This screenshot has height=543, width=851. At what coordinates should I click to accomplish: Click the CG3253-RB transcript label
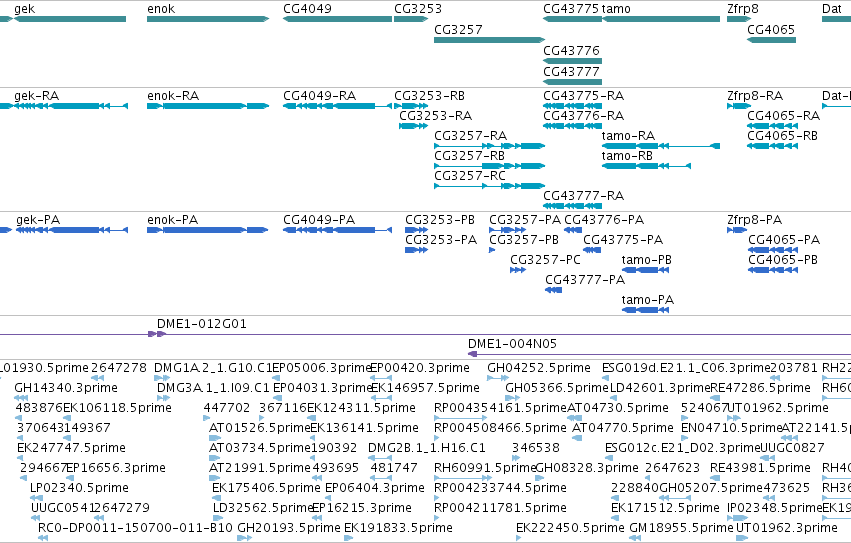429,96
